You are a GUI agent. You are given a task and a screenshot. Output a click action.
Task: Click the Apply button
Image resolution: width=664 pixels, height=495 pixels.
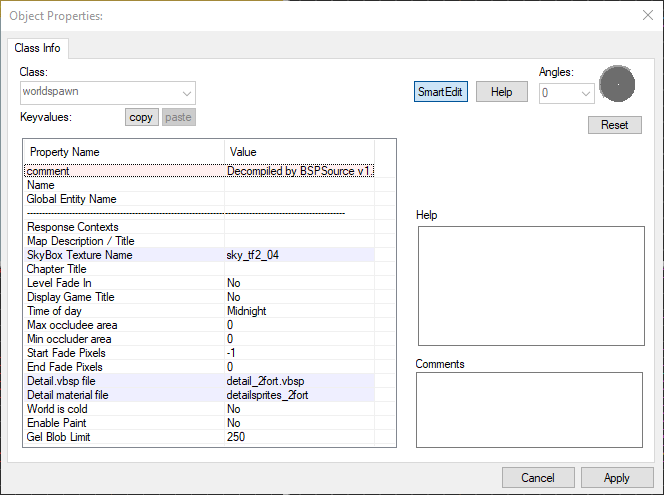tap(617, 478)
